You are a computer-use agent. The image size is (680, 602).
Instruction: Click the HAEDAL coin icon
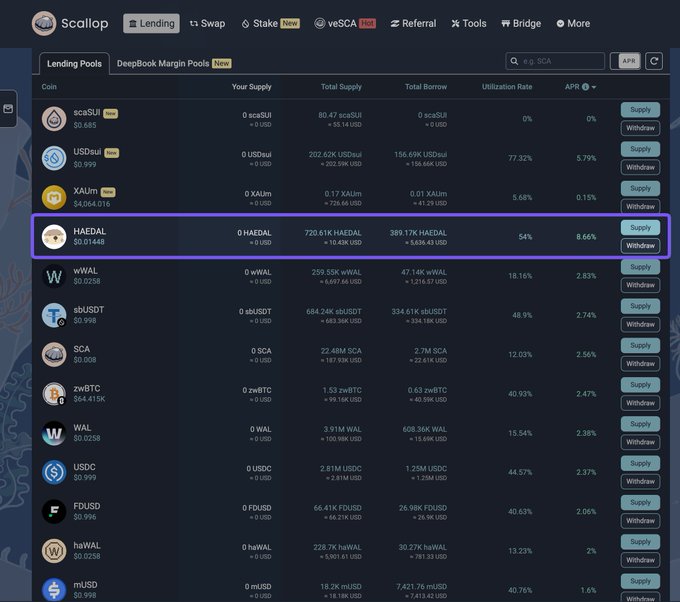coord(54,237)
